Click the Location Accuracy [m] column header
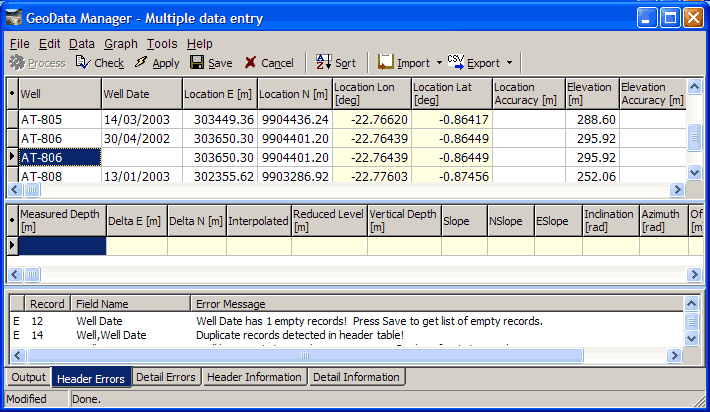Viewport: 710px width, 412px height. 528,94
